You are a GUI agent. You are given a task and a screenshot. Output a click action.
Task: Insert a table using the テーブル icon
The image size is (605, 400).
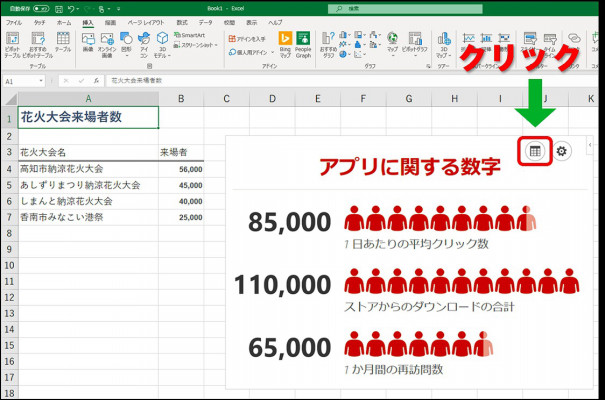pyautogui.click(x=63, y=41)
